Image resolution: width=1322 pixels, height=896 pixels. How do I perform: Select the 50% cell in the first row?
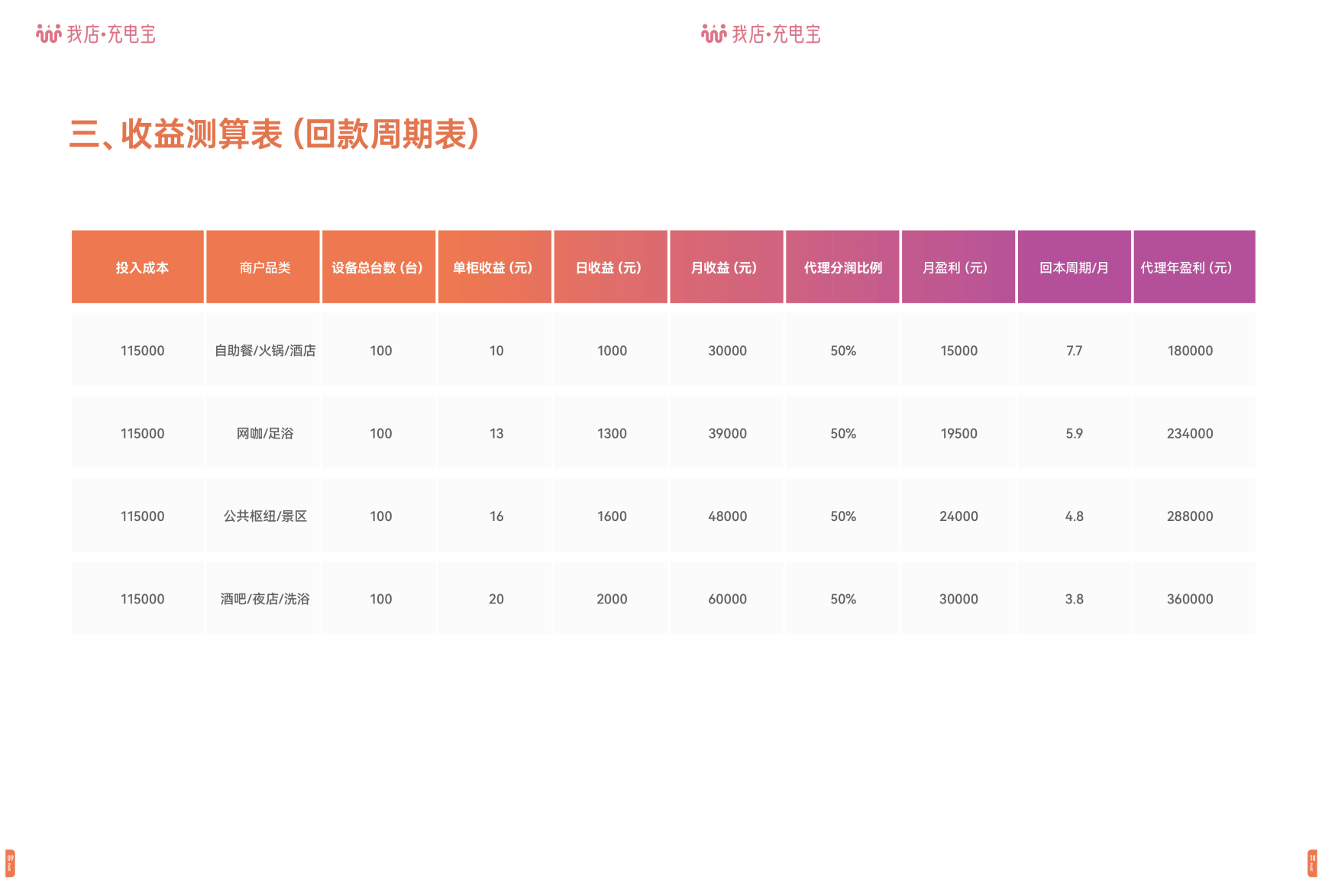tap(842, 350)
